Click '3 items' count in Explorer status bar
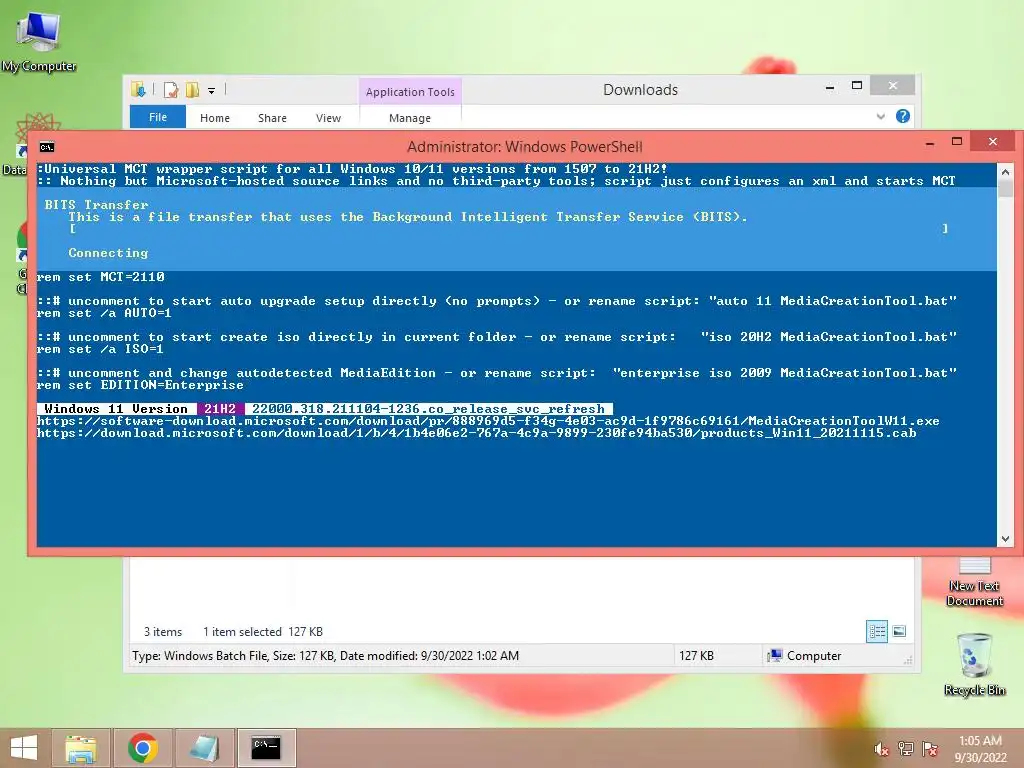Viewport: 1024px width, 768px height. tap(163, 632)
